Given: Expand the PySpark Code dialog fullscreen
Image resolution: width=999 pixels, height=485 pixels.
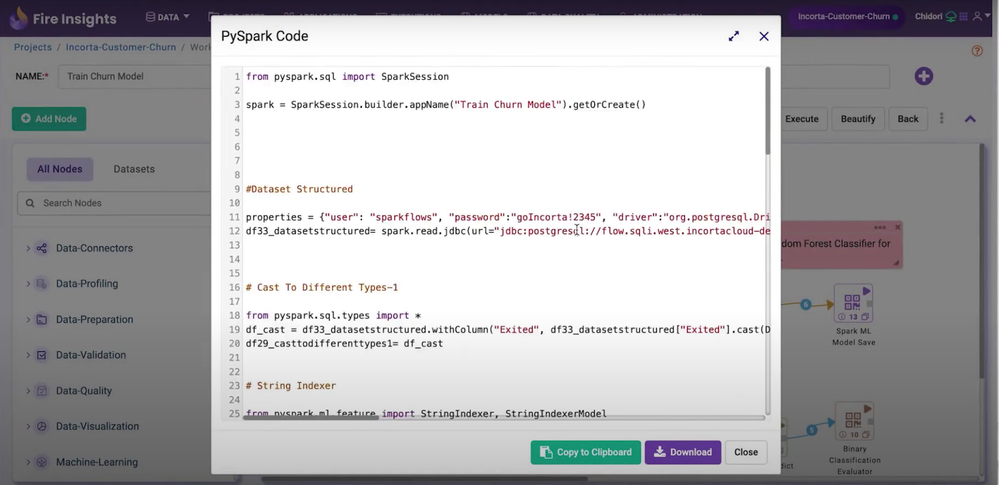Looking at the screenshot, I should click(x=733, y=36).
